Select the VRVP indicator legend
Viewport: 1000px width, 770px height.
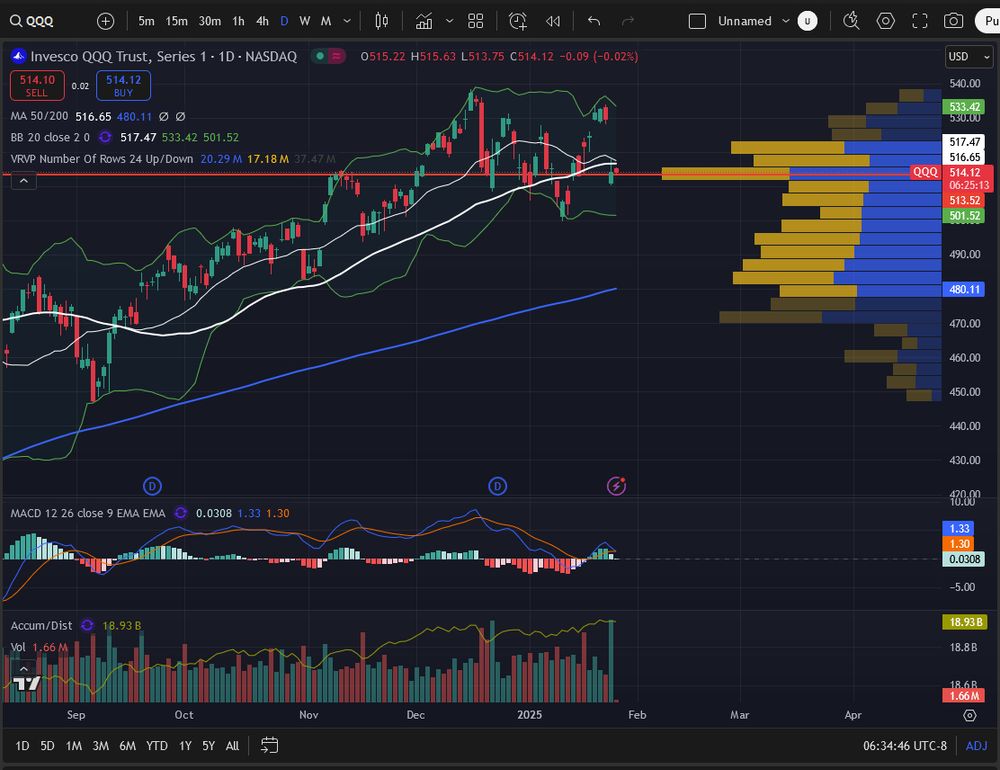[x=101, y=159]
